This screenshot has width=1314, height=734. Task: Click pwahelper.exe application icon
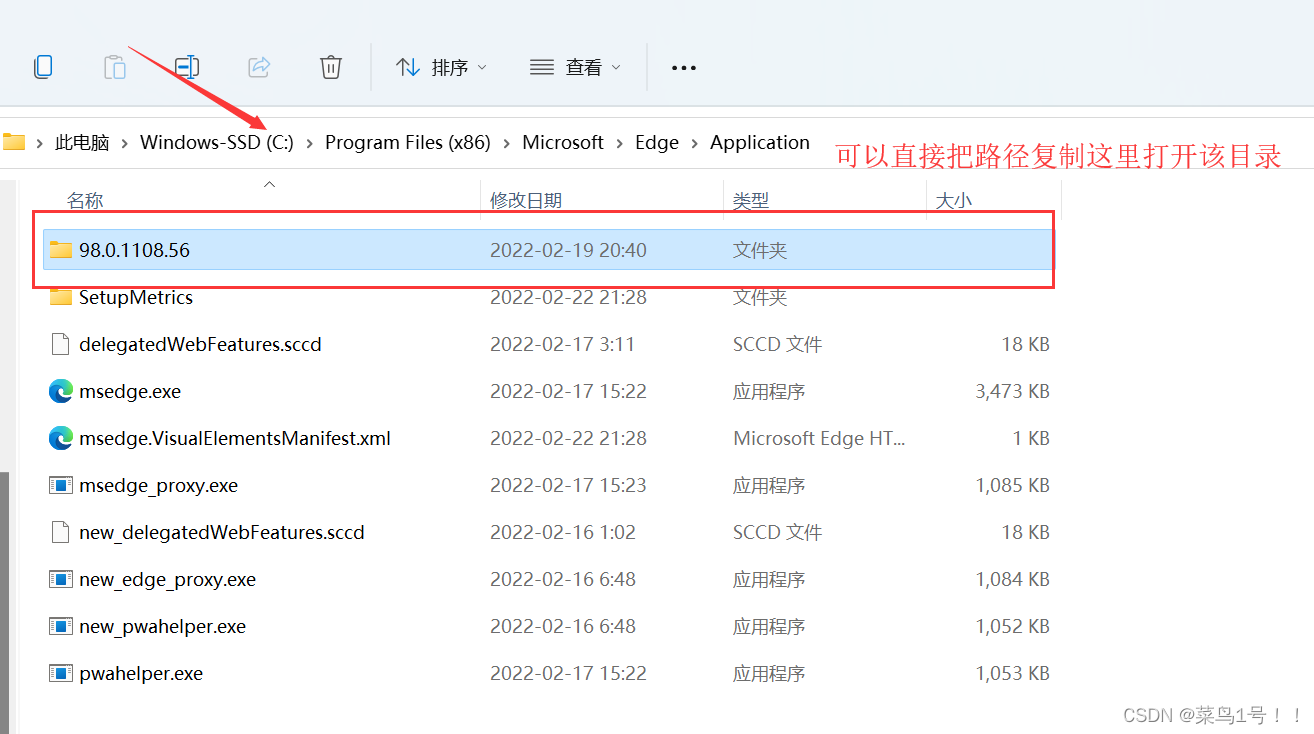(61, 673)
